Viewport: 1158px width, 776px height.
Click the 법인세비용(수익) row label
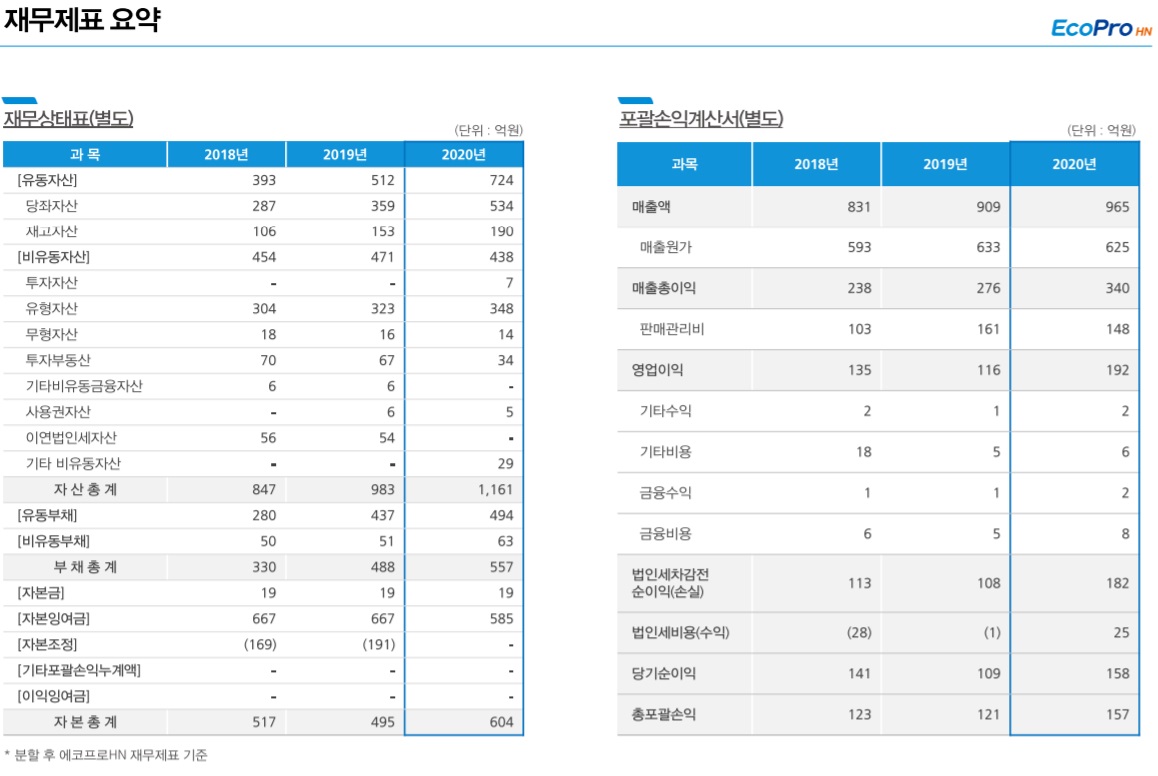(x=680, y=633)
